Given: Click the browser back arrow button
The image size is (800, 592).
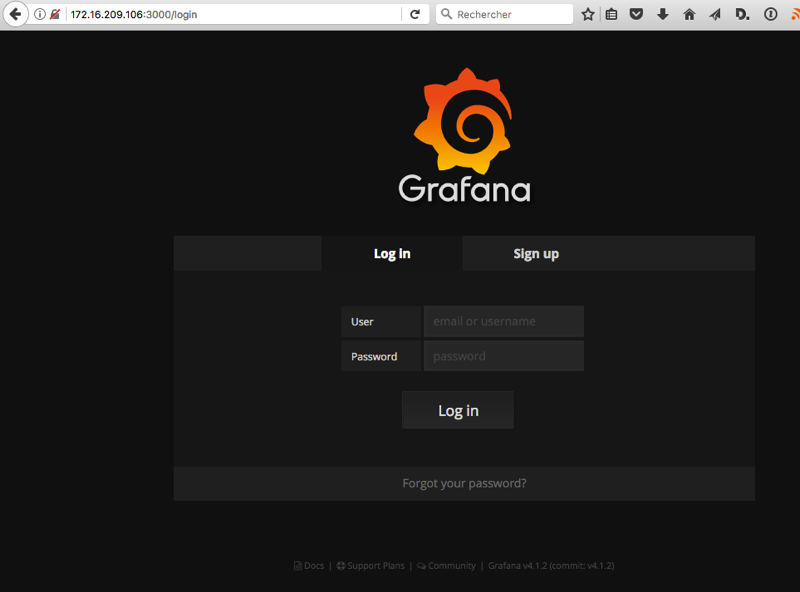Looking at the screenshot, I should click(16, 15).
